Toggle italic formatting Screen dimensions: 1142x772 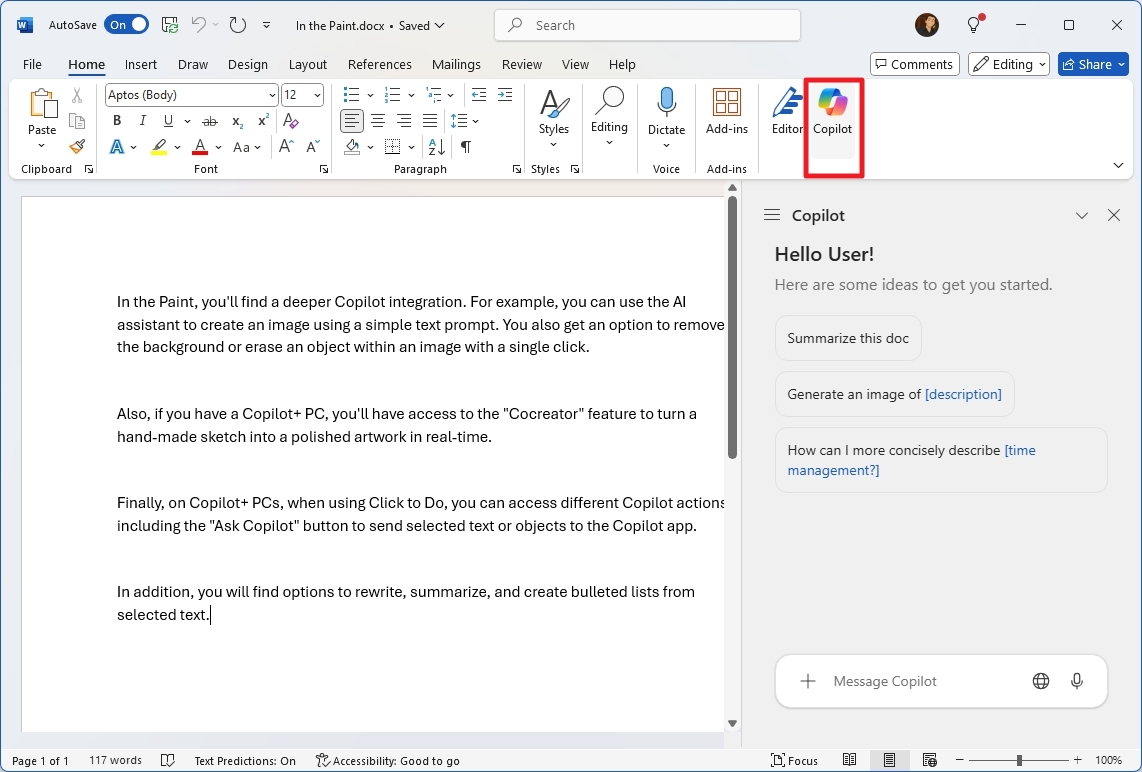tap(142, 120)
